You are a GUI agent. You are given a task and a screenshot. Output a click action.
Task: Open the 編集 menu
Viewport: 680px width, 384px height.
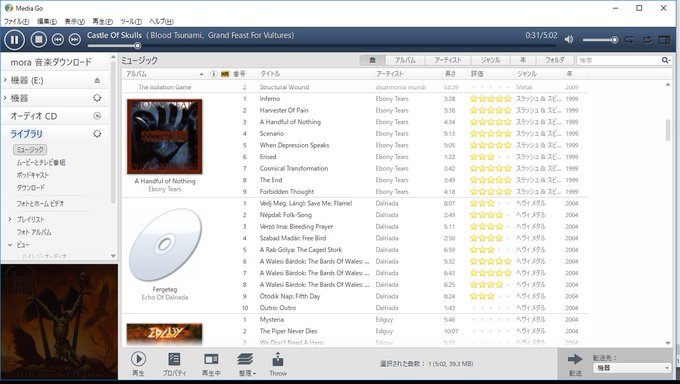tap(47, 21)
